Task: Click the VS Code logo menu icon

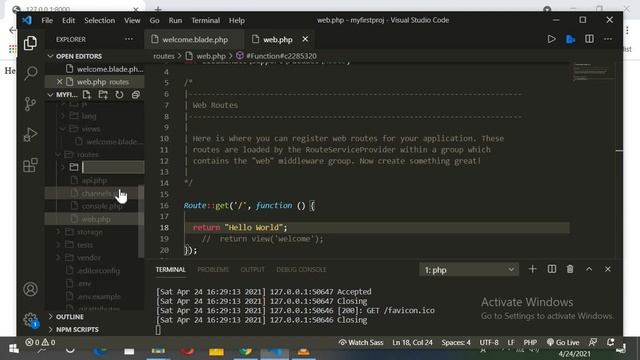Action: pyautogui.click(x=27, y=20)
